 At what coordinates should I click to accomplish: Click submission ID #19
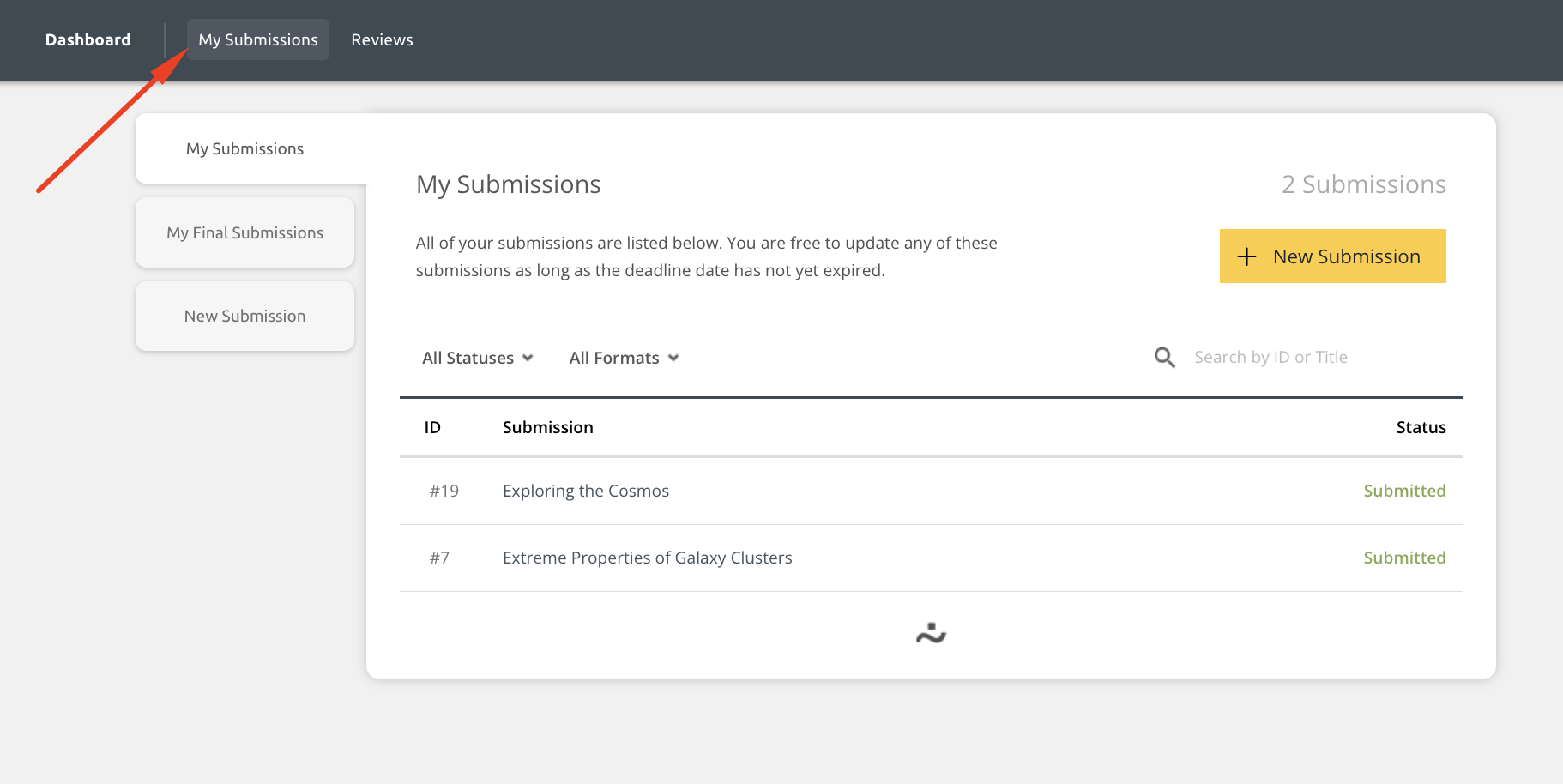[x=444, y=491]
